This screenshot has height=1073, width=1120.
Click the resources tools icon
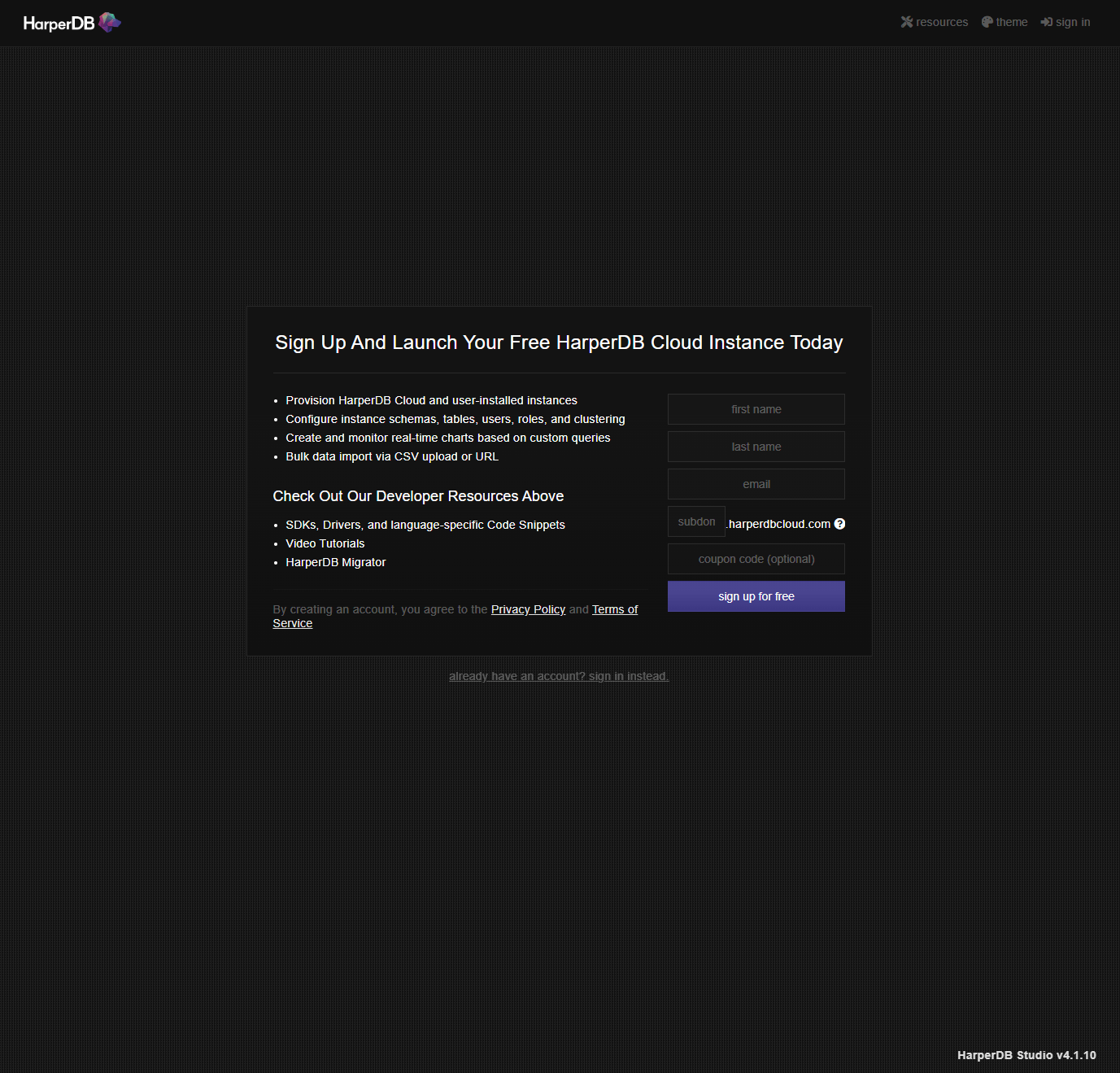(907, 22)
